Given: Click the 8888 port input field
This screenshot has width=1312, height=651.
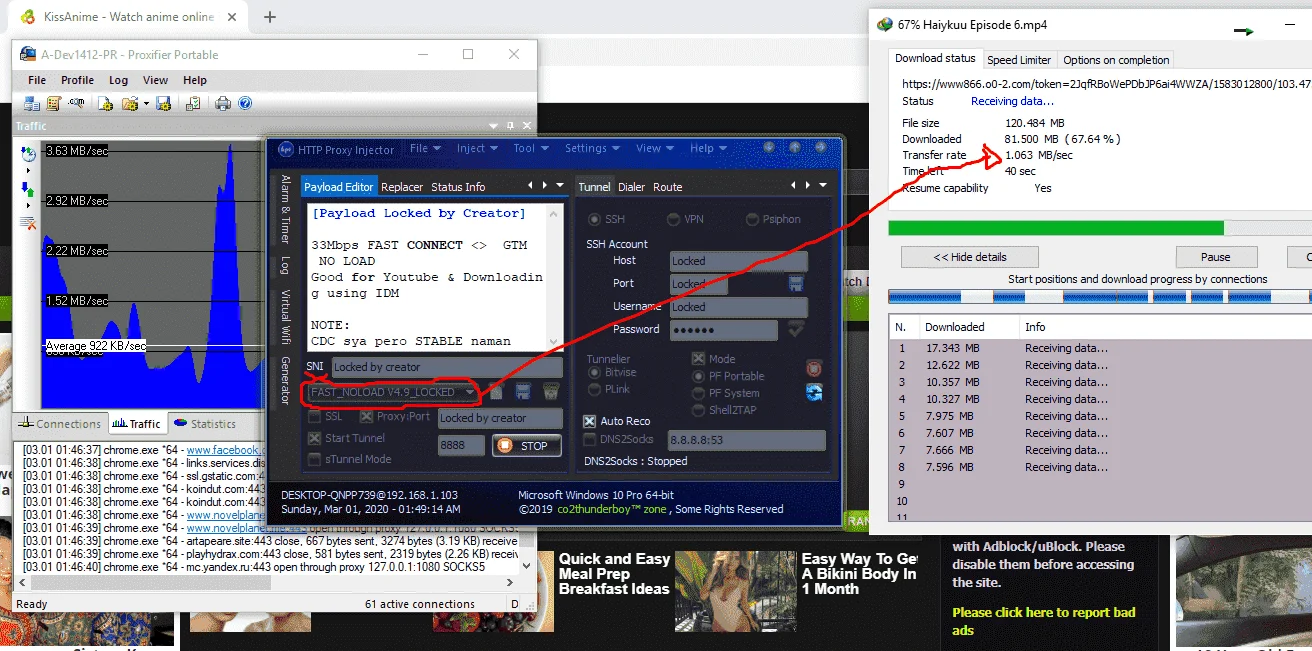Looking at the screenshot, I should tap(462, 446).
